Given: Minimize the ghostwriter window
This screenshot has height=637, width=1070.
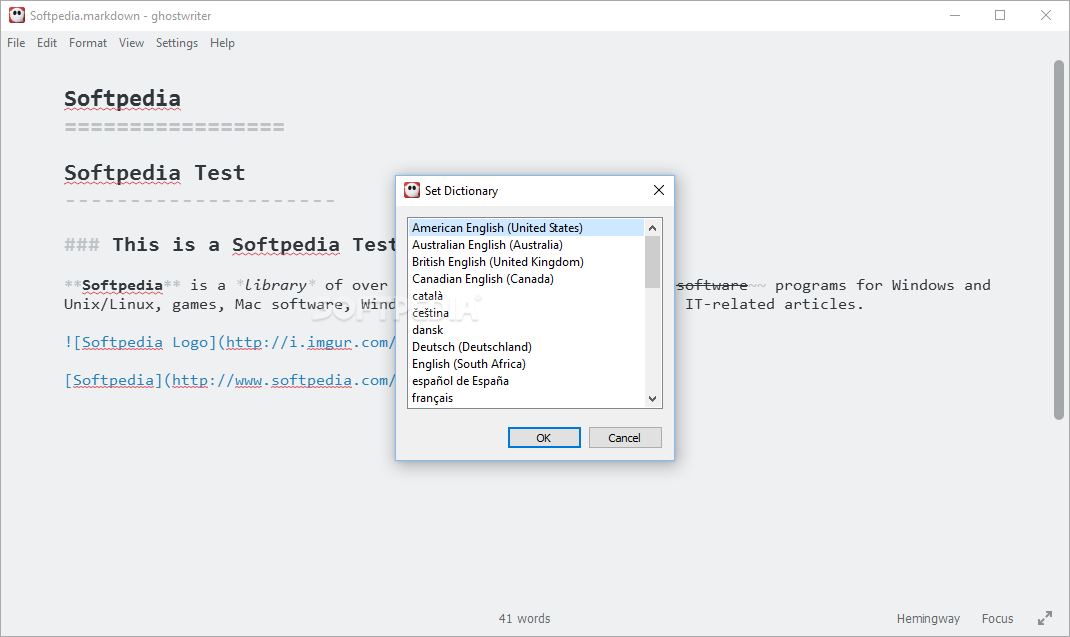Looking at the screenshot, I should tap(955, 15).
